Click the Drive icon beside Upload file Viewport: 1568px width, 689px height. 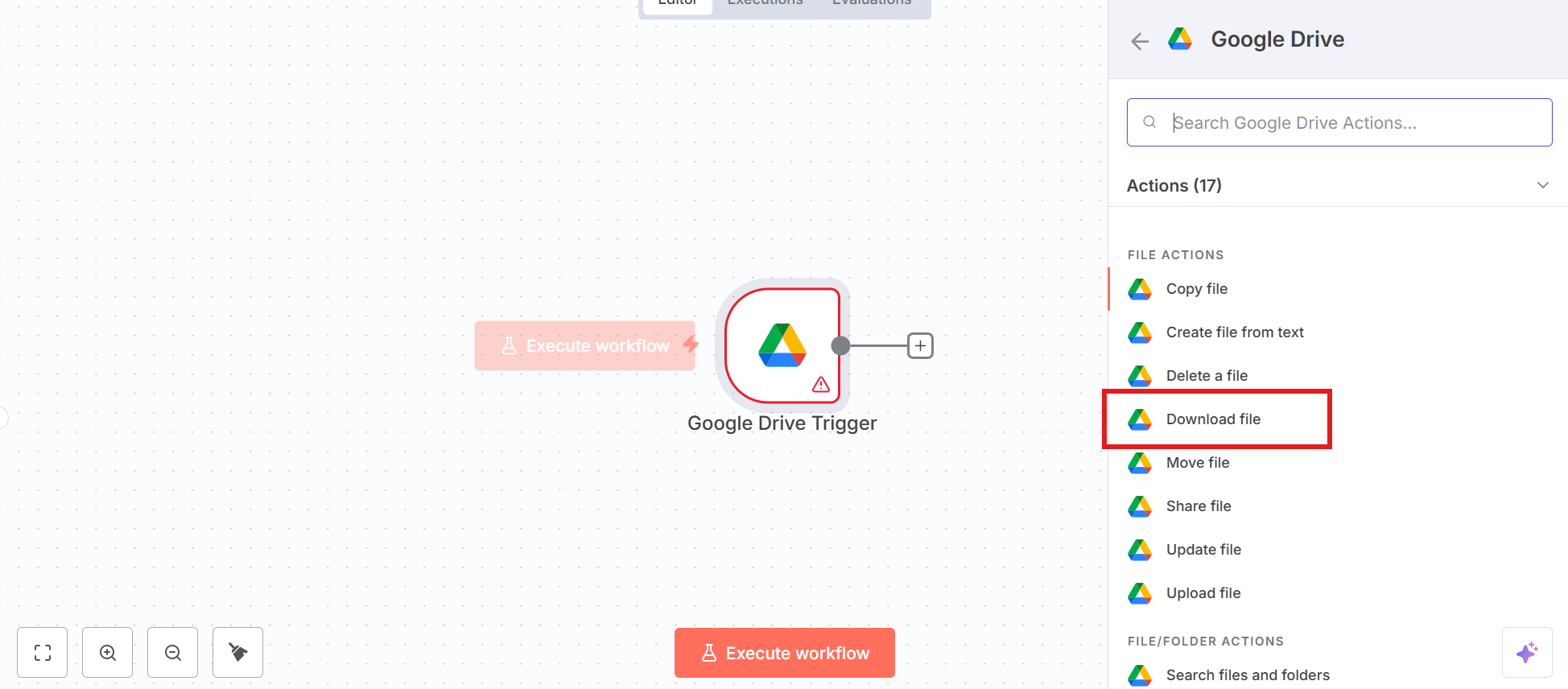[x=1140, y=593]
